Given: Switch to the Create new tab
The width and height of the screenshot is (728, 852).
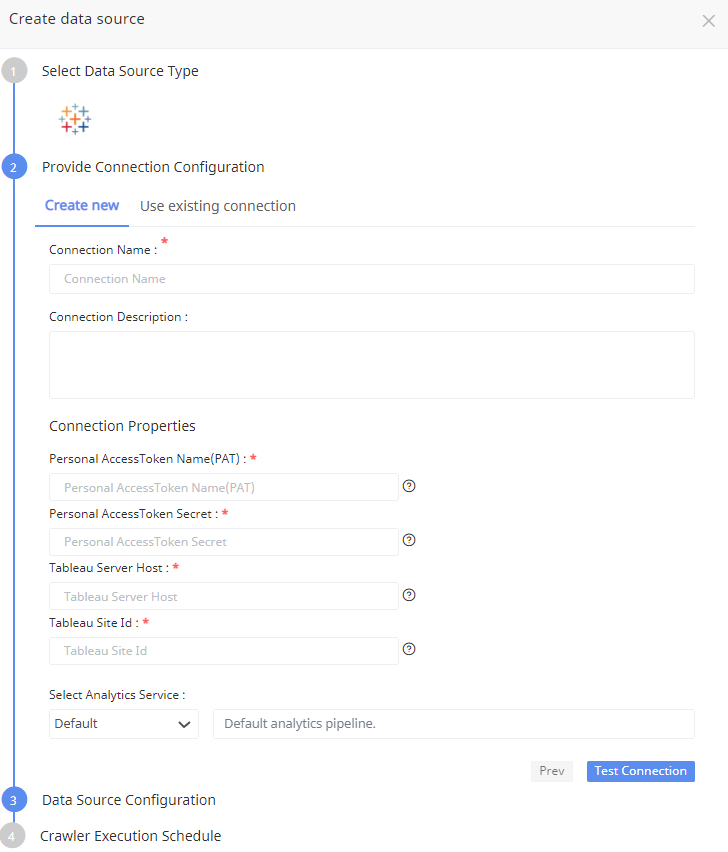Looking at the screenshot, I should tap(82, 206).
